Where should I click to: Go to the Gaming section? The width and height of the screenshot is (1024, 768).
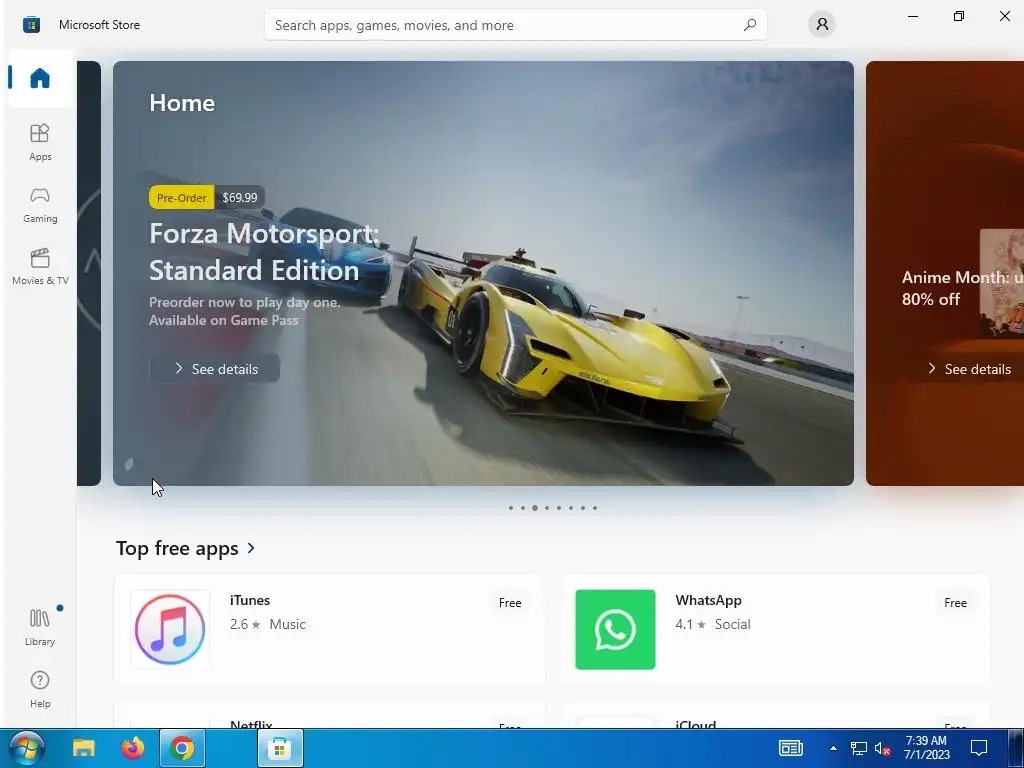40,204
